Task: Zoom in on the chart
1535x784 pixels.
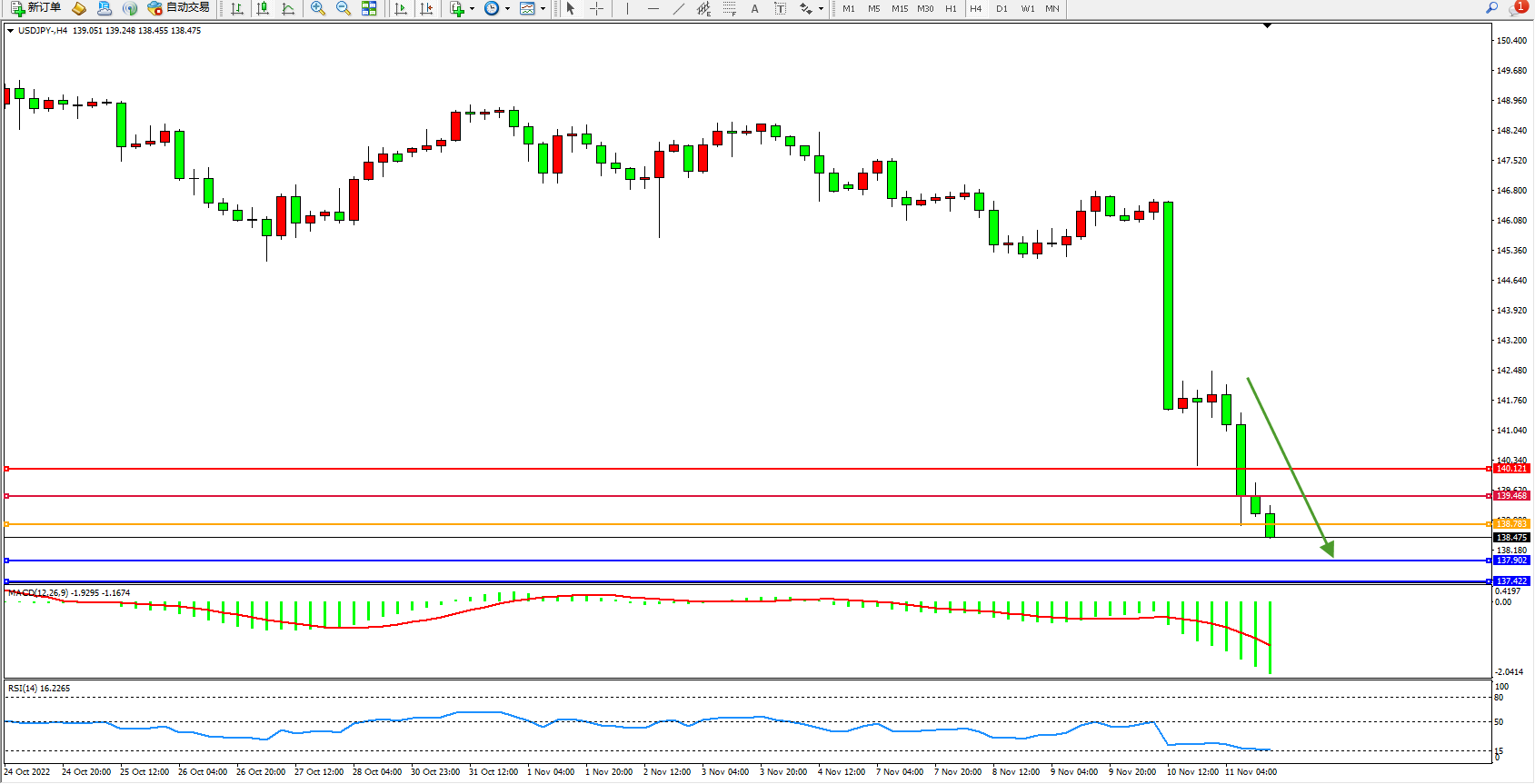Action: pos(318,8)
